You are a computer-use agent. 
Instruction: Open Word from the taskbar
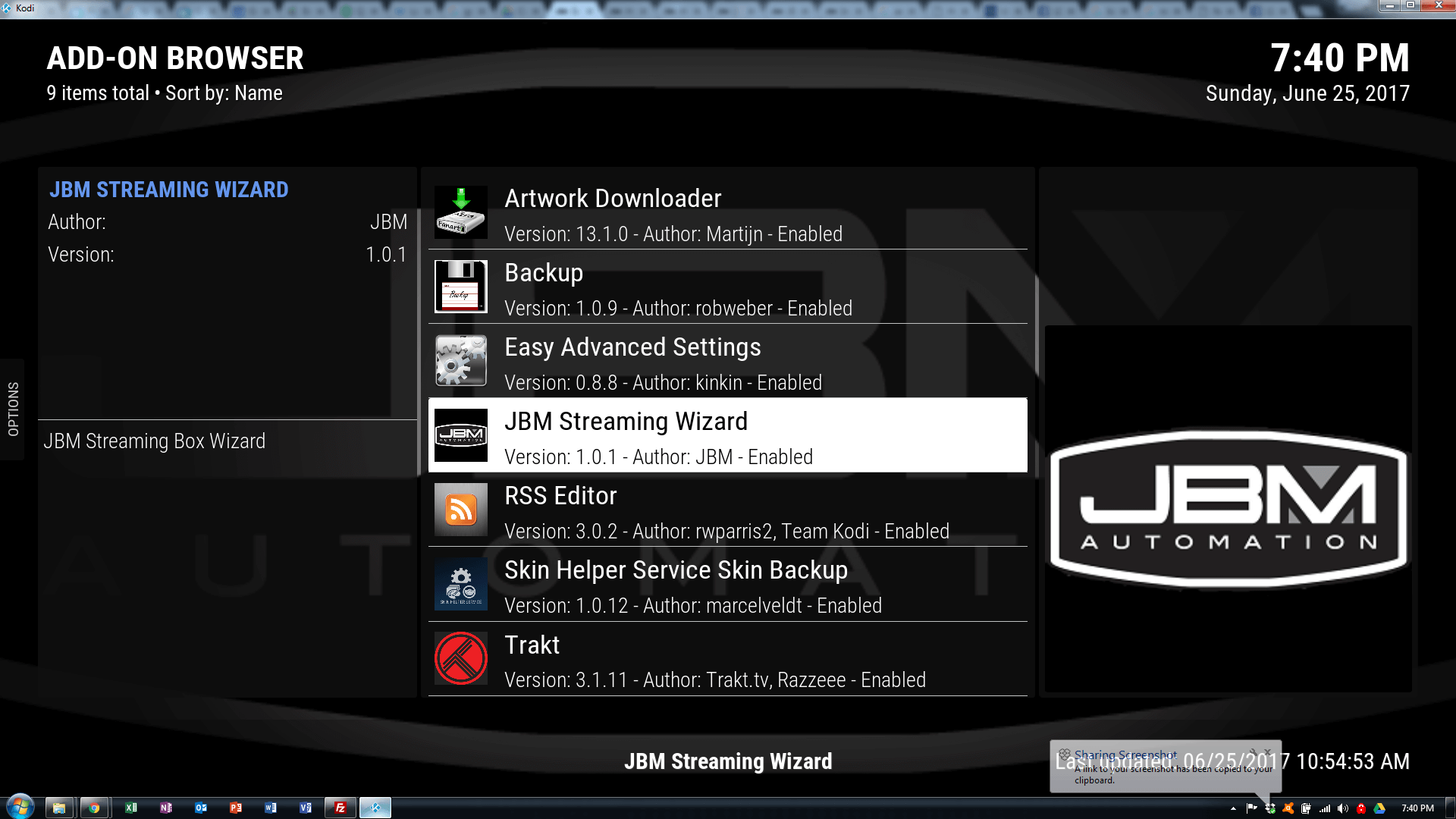[x=271, y=808]
